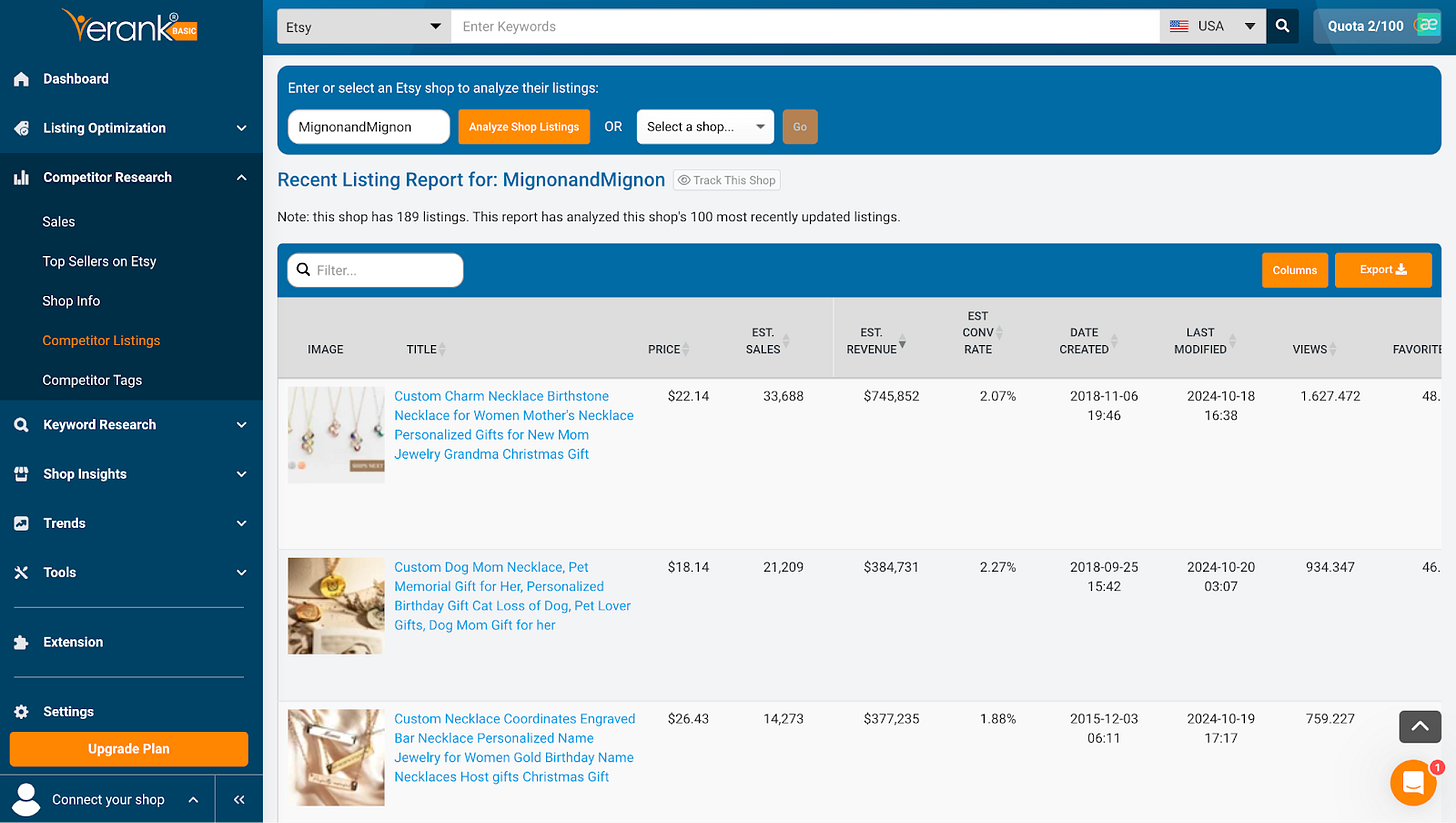This screenshot has width=1456, height=823.
Task: Click the 33,688 est. sales cell
Action: (785, 396)
